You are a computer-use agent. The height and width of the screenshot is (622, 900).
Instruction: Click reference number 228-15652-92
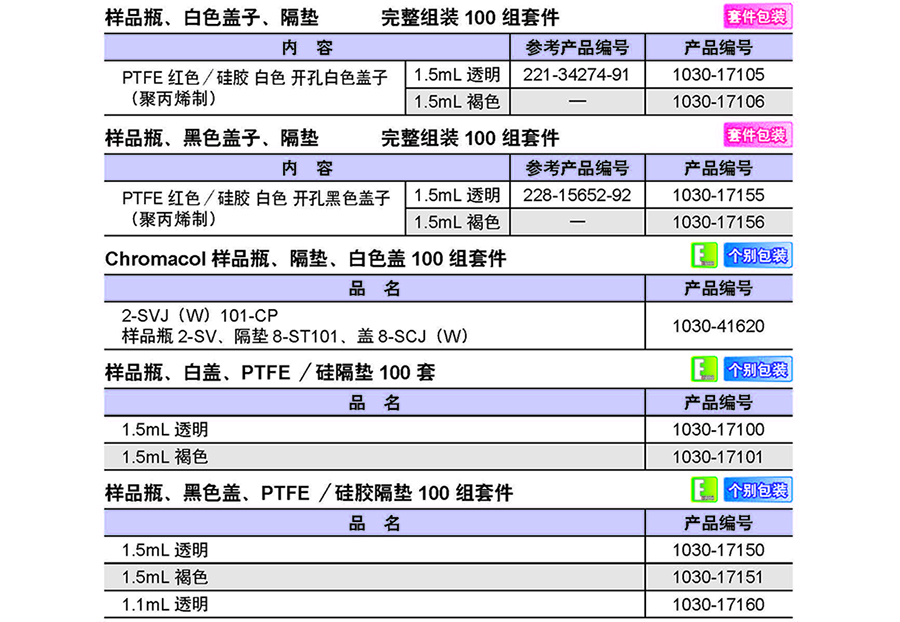coord(578,196)
